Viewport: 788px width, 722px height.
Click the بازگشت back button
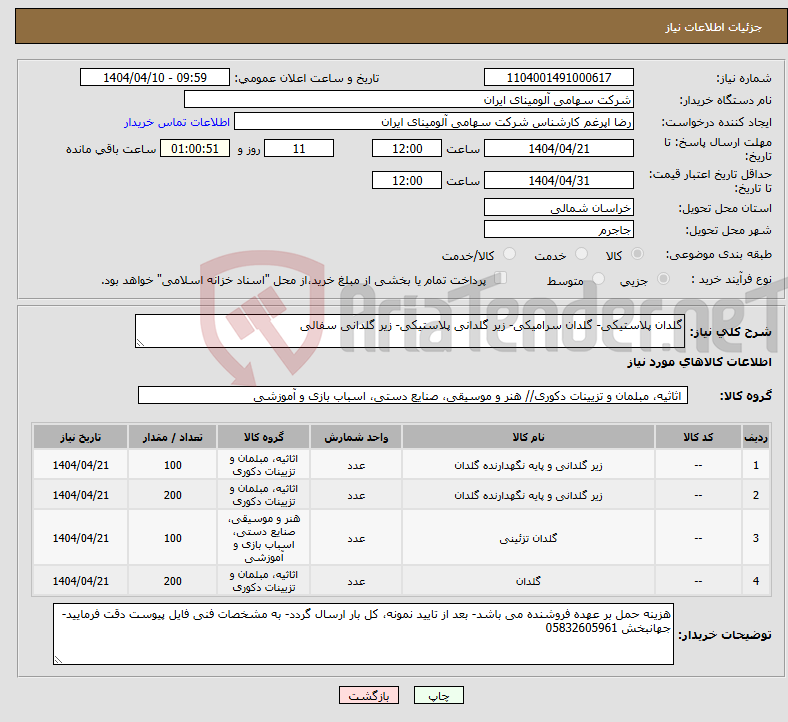[369, 695]
